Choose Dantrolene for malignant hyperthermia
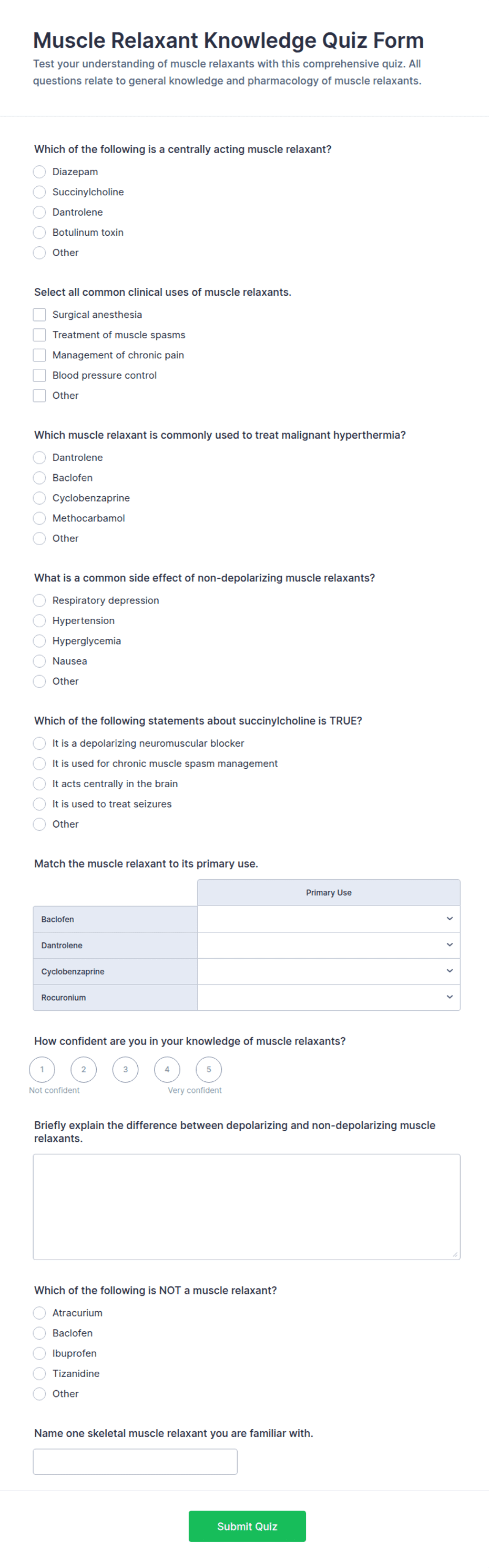The width and height of the screenshot is (489, 1568). [x=39, y=458]
